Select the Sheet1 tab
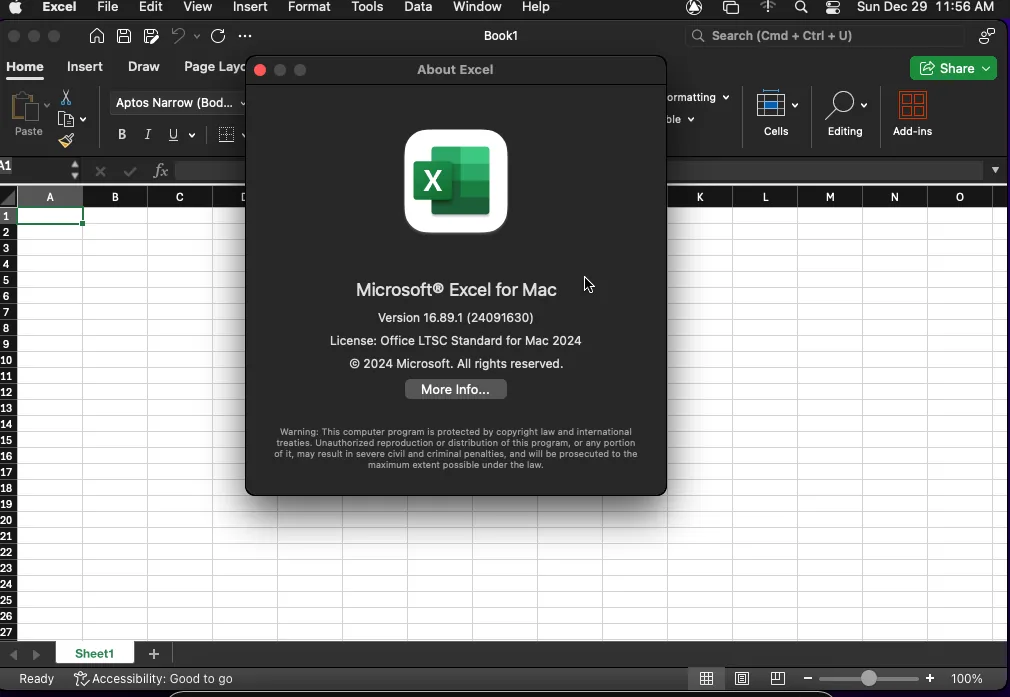Screen dimensions: 1010x697 95,654
